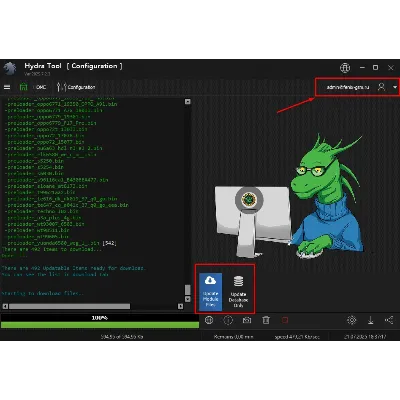Click the share icon
This screenshot has height=400, width=400.
[389, 320]
